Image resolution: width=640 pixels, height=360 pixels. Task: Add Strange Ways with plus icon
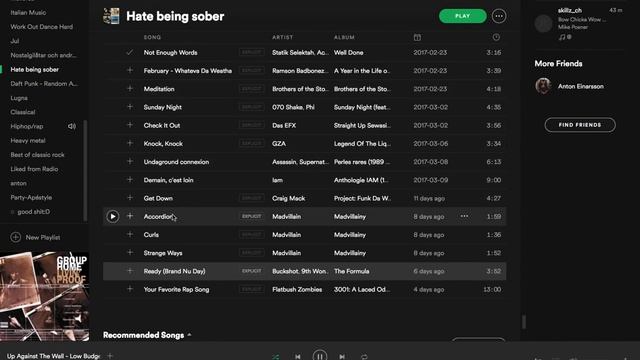[130, 253]
